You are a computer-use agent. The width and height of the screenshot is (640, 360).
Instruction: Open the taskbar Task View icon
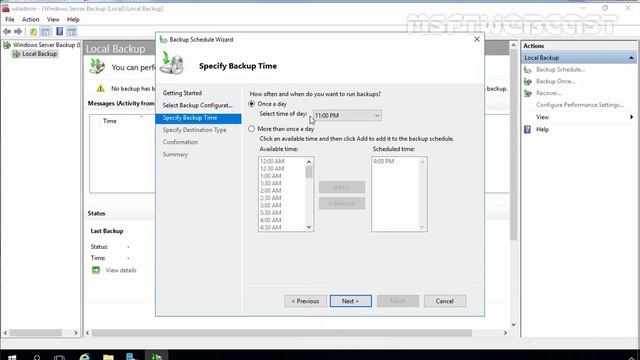tap(60, 357)
